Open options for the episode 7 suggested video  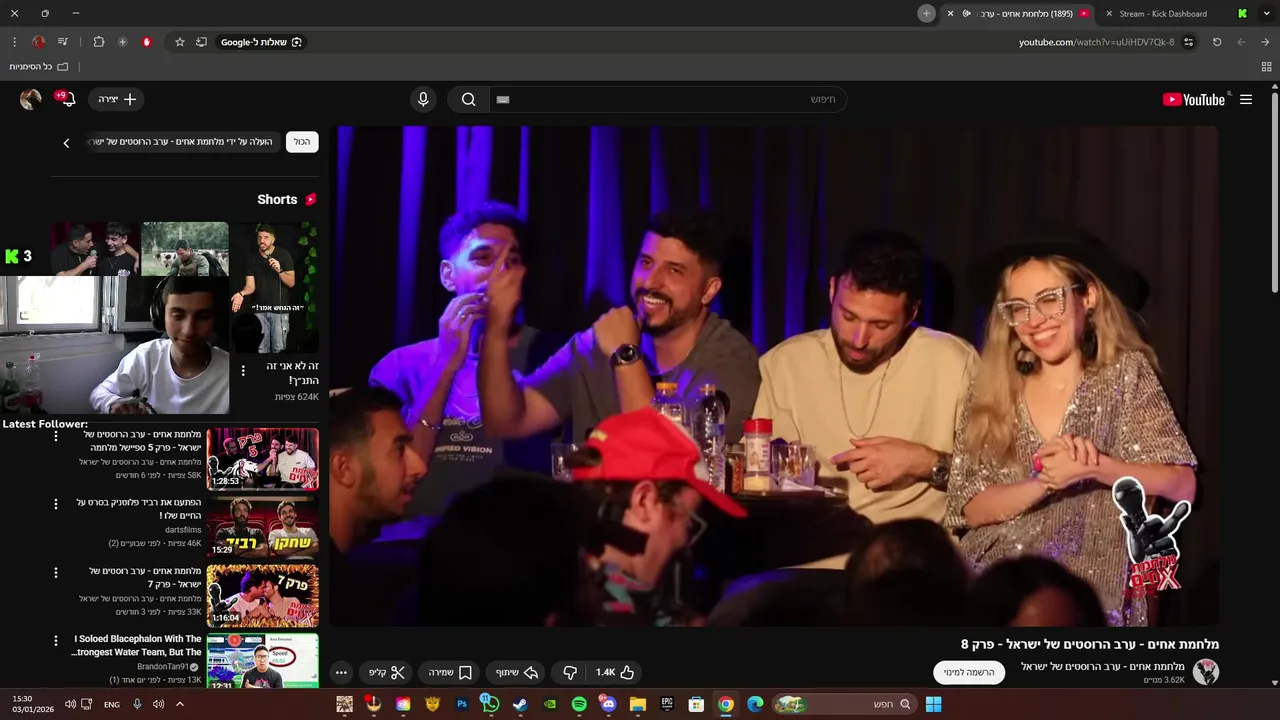click(56, 572)
